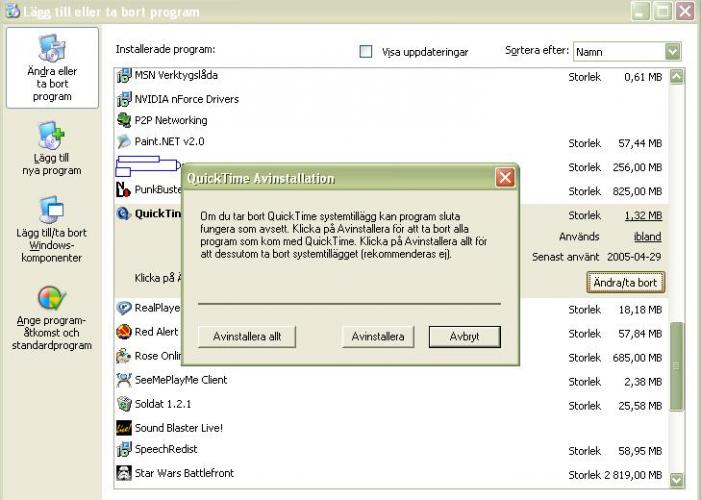Select the Sound Blaster Live! icon
This screenshot has height=500, width=701.
pyautogui.click(x=124, y=428)
